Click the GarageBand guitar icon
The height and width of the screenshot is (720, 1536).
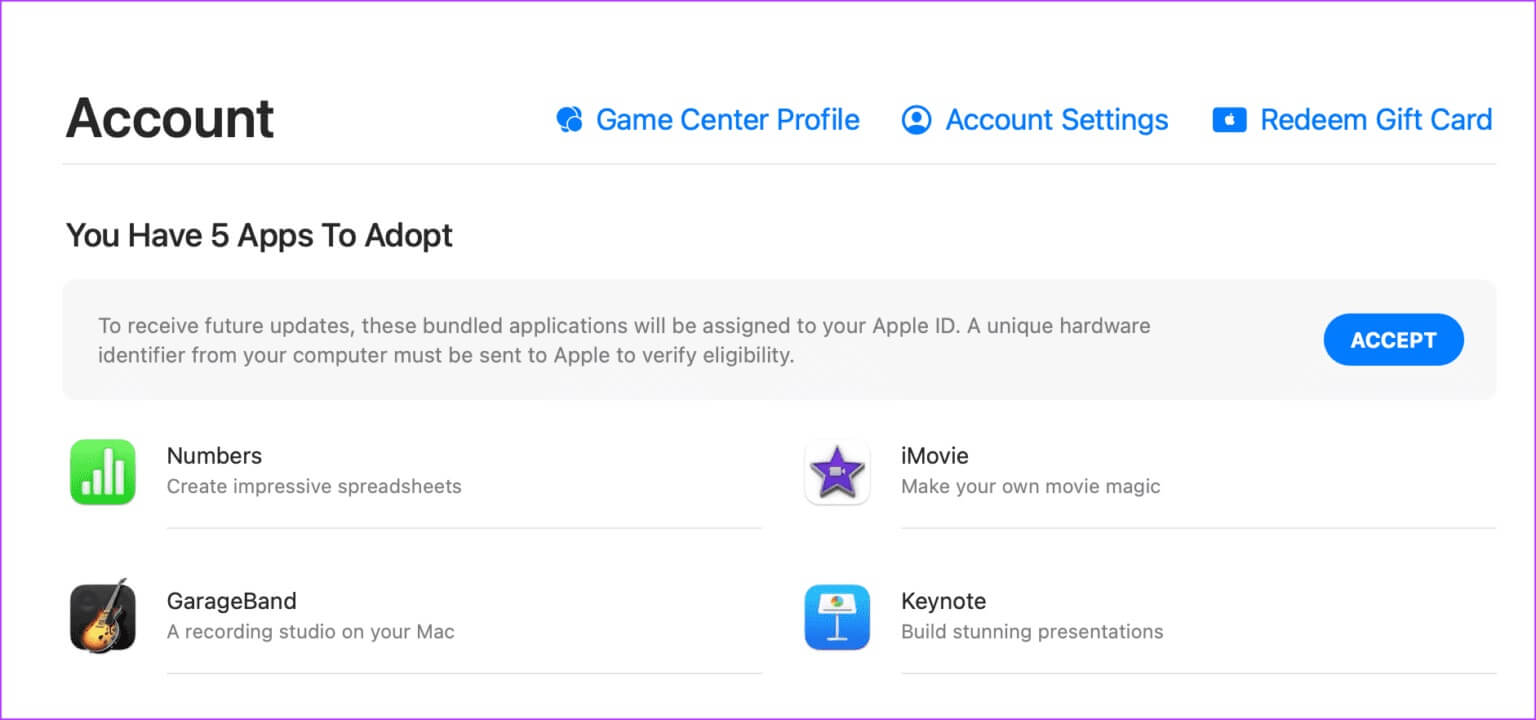(x=103, y=617)
